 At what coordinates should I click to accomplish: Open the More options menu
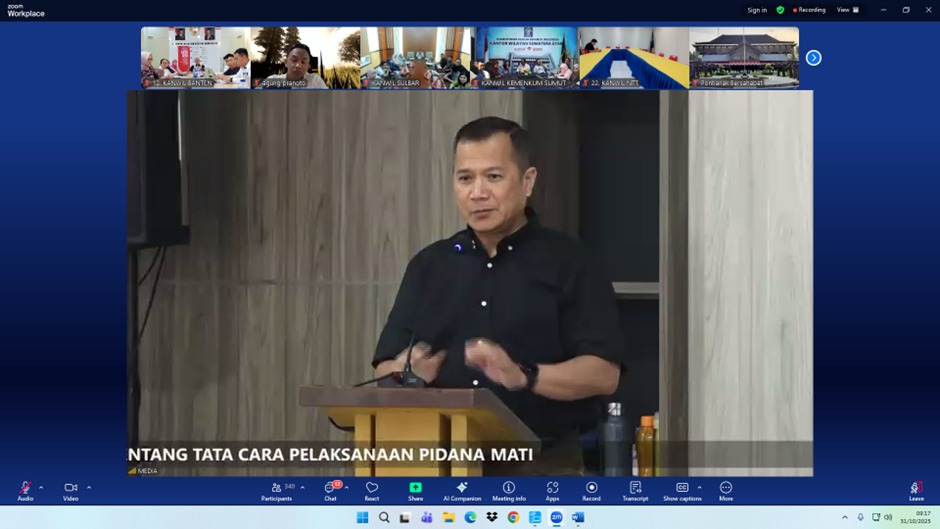[726, 490]
